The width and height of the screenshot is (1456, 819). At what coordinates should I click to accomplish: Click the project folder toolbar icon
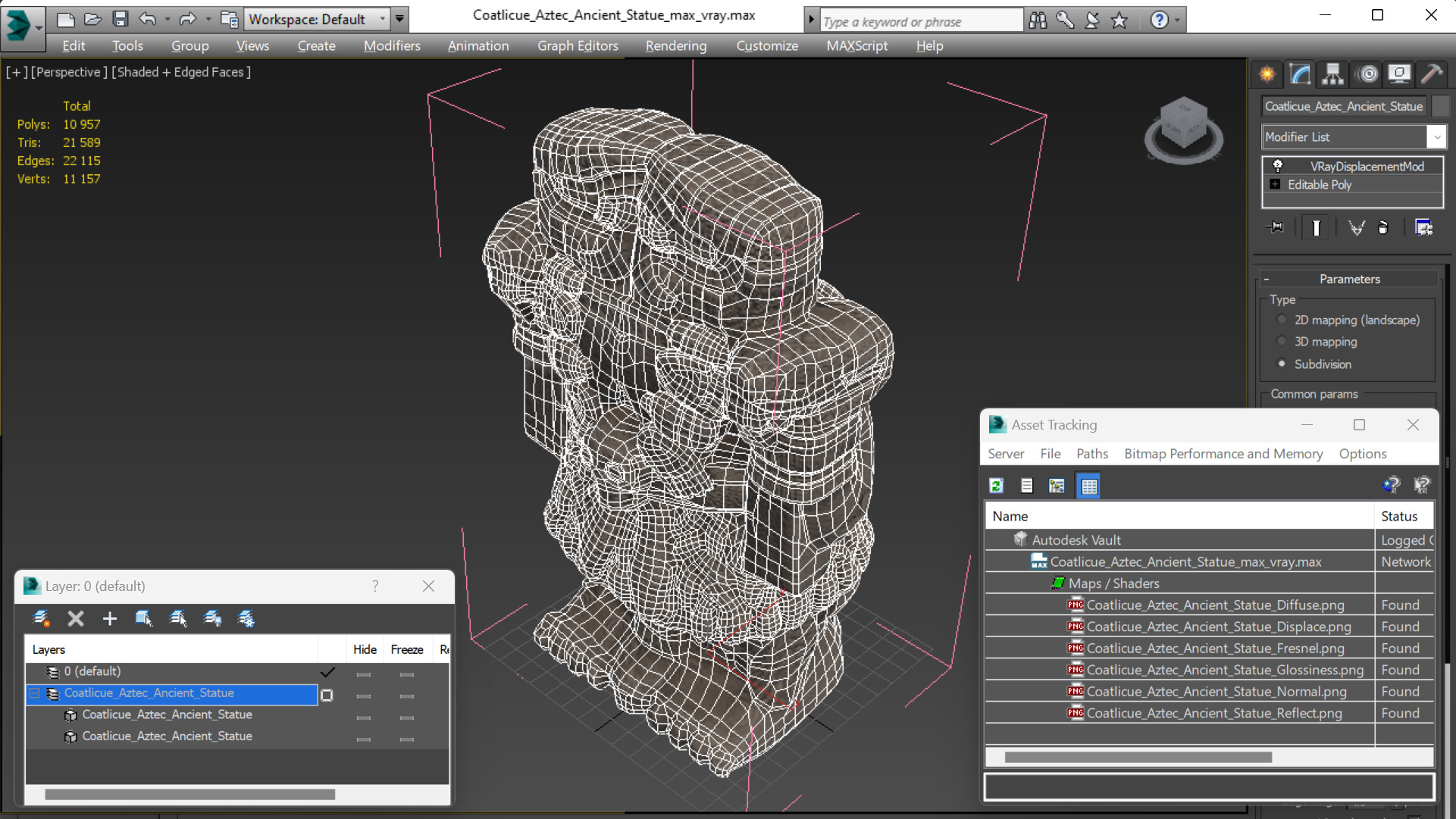(229, 19)
